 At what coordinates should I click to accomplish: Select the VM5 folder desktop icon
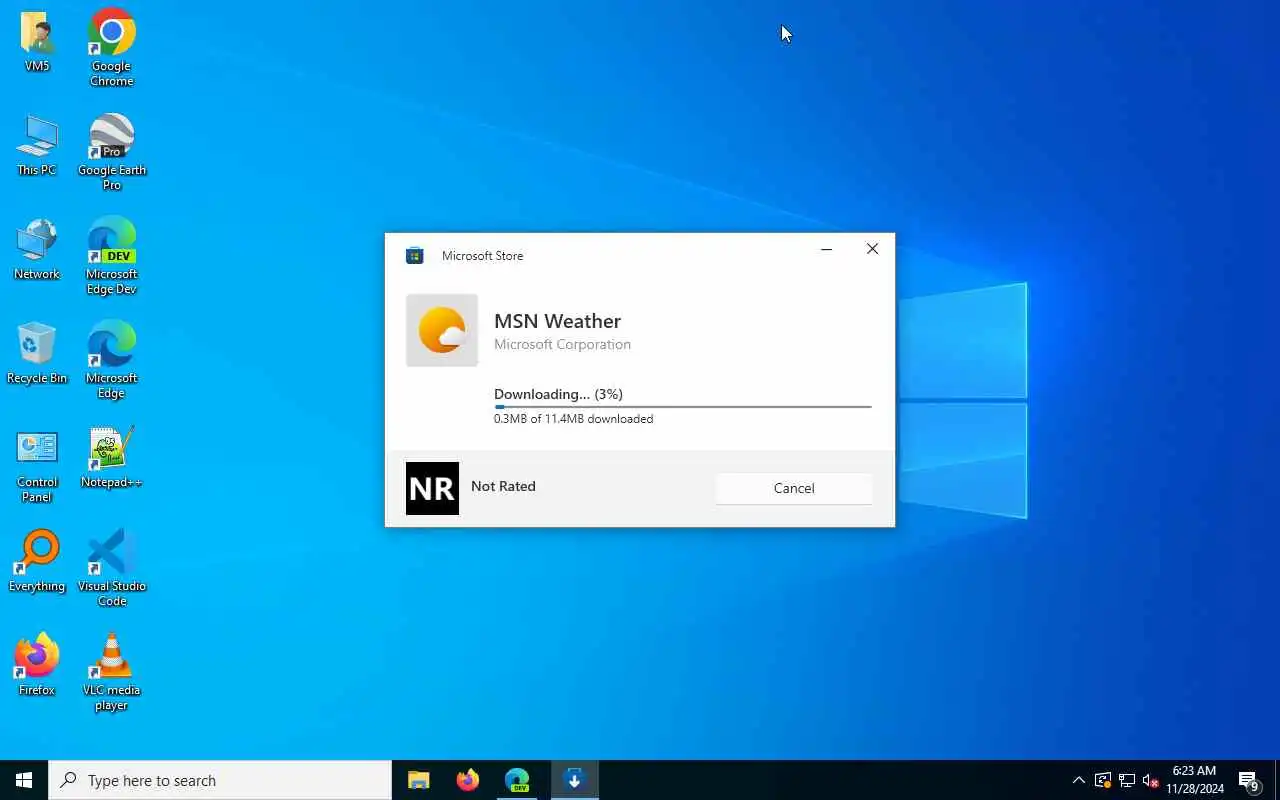37,42
